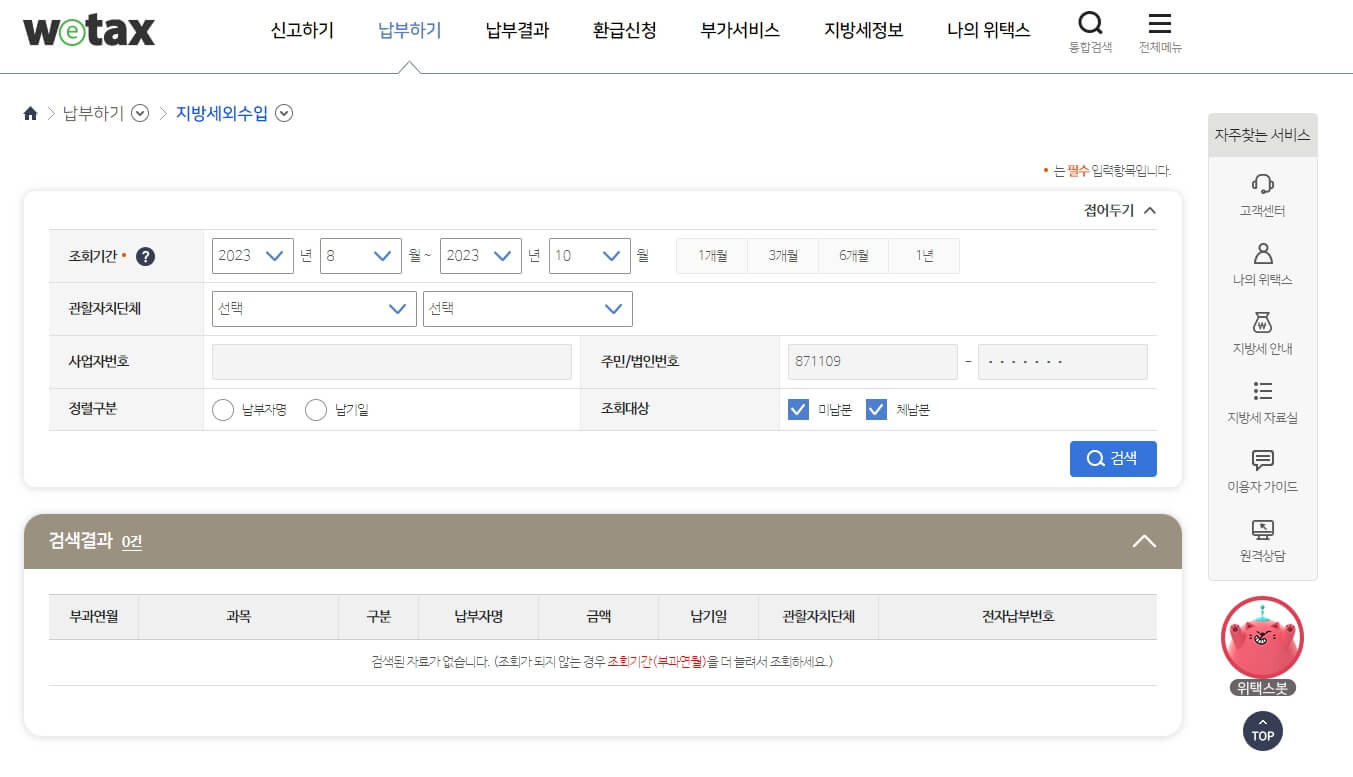Uncheck the 체납분 checkbox

[x=876, y=409]
